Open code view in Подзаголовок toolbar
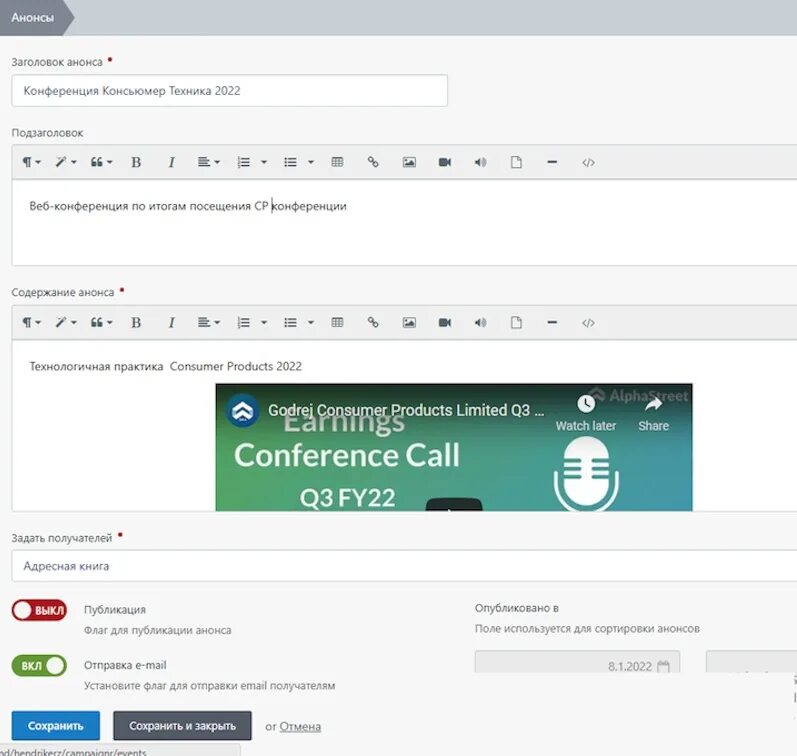Screen dimensions: 797x756 coord(588,162)
